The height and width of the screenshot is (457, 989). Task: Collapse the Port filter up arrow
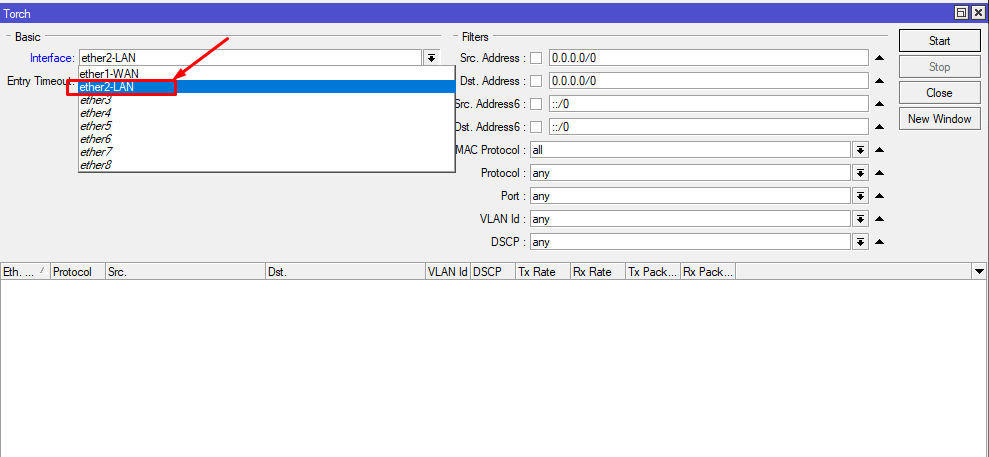pos(880,196)
